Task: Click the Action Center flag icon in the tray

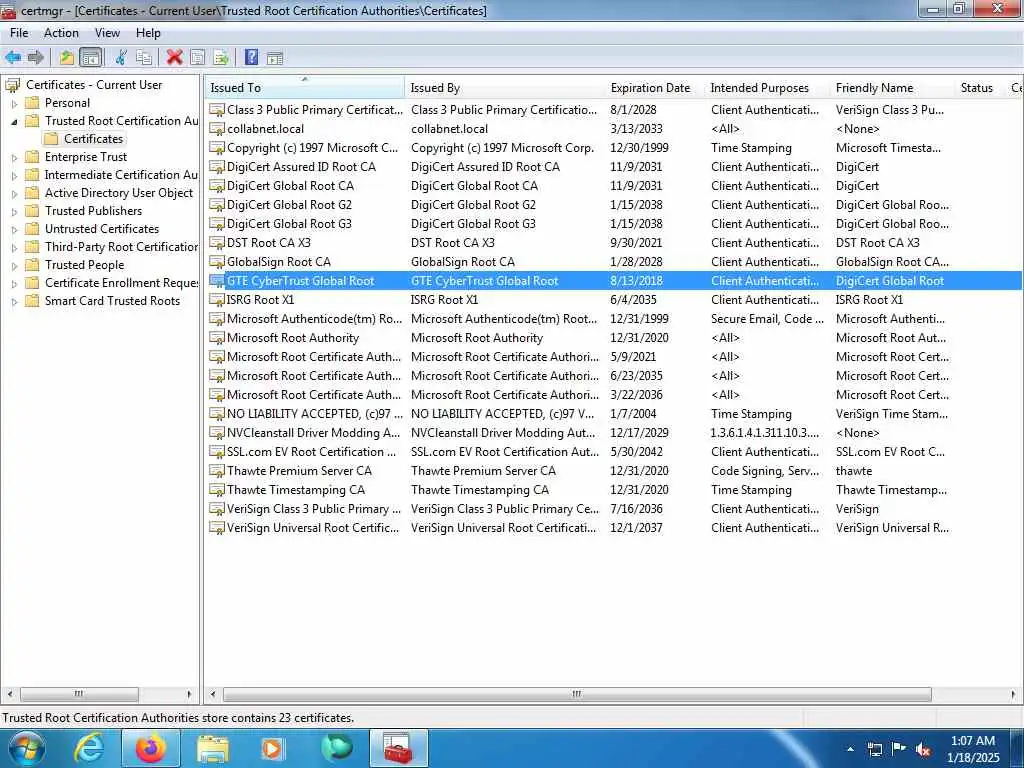Action: 899,749
